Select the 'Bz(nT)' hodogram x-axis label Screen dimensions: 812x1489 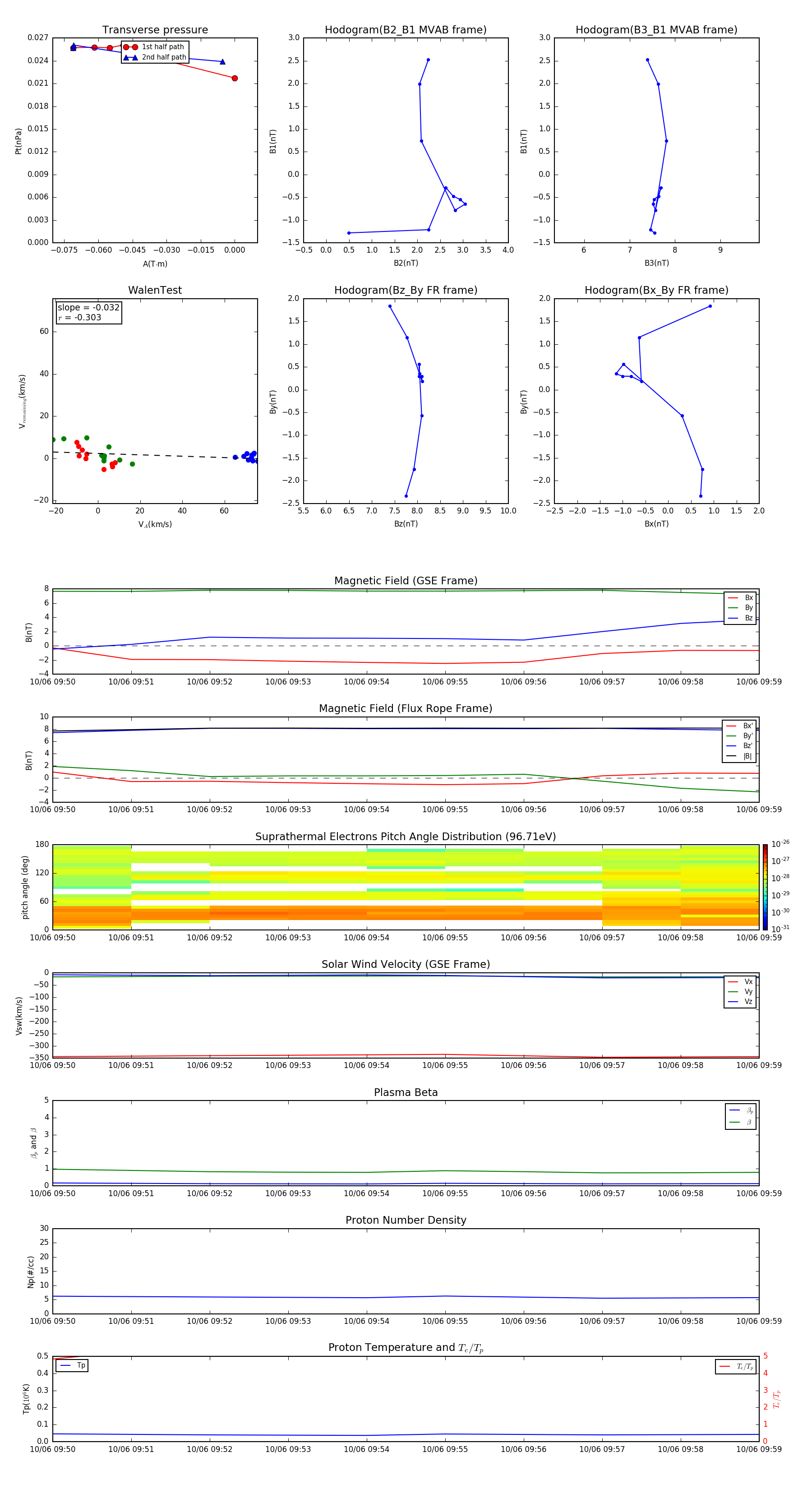coord(406,524)
